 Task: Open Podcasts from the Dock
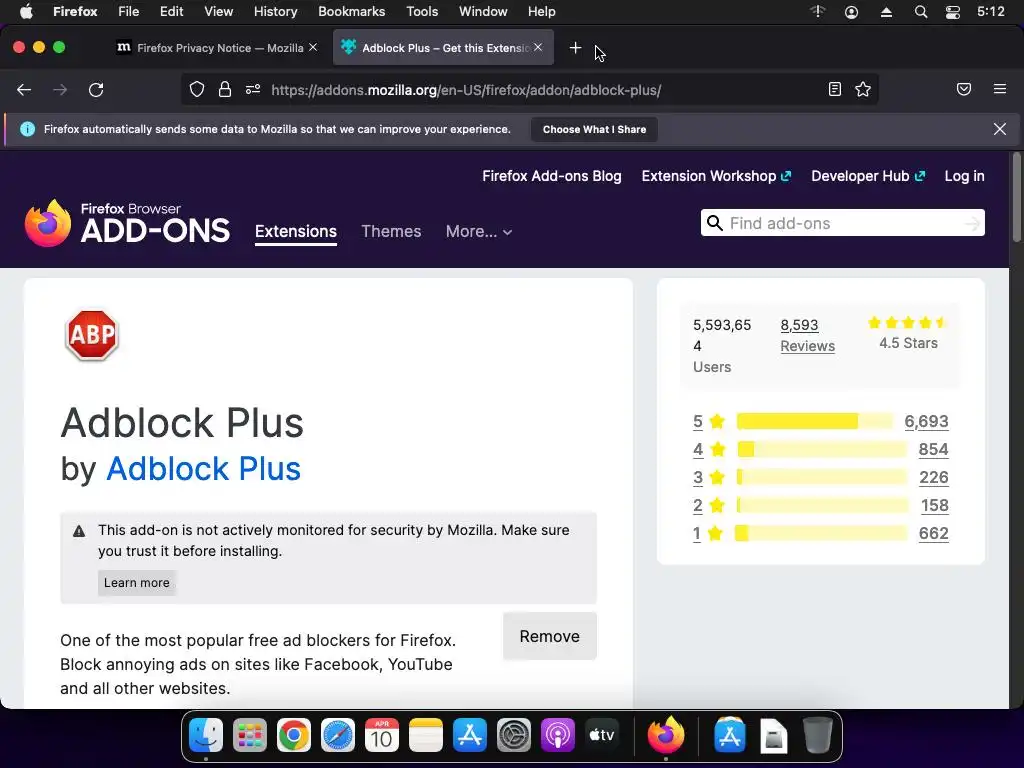click(558, 736)
